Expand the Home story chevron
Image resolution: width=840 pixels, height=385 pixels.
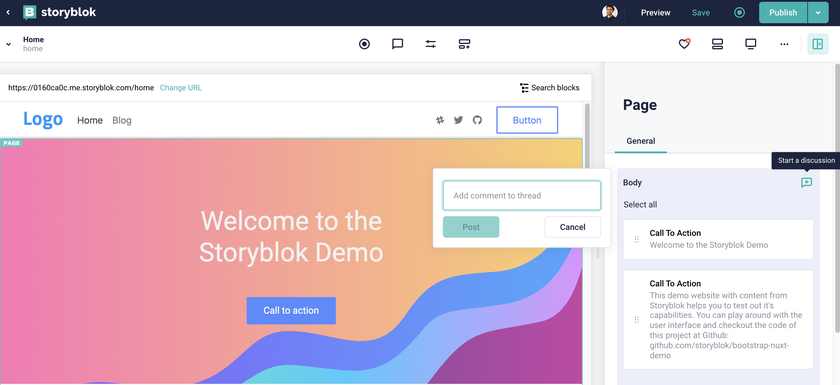point(9,44)
